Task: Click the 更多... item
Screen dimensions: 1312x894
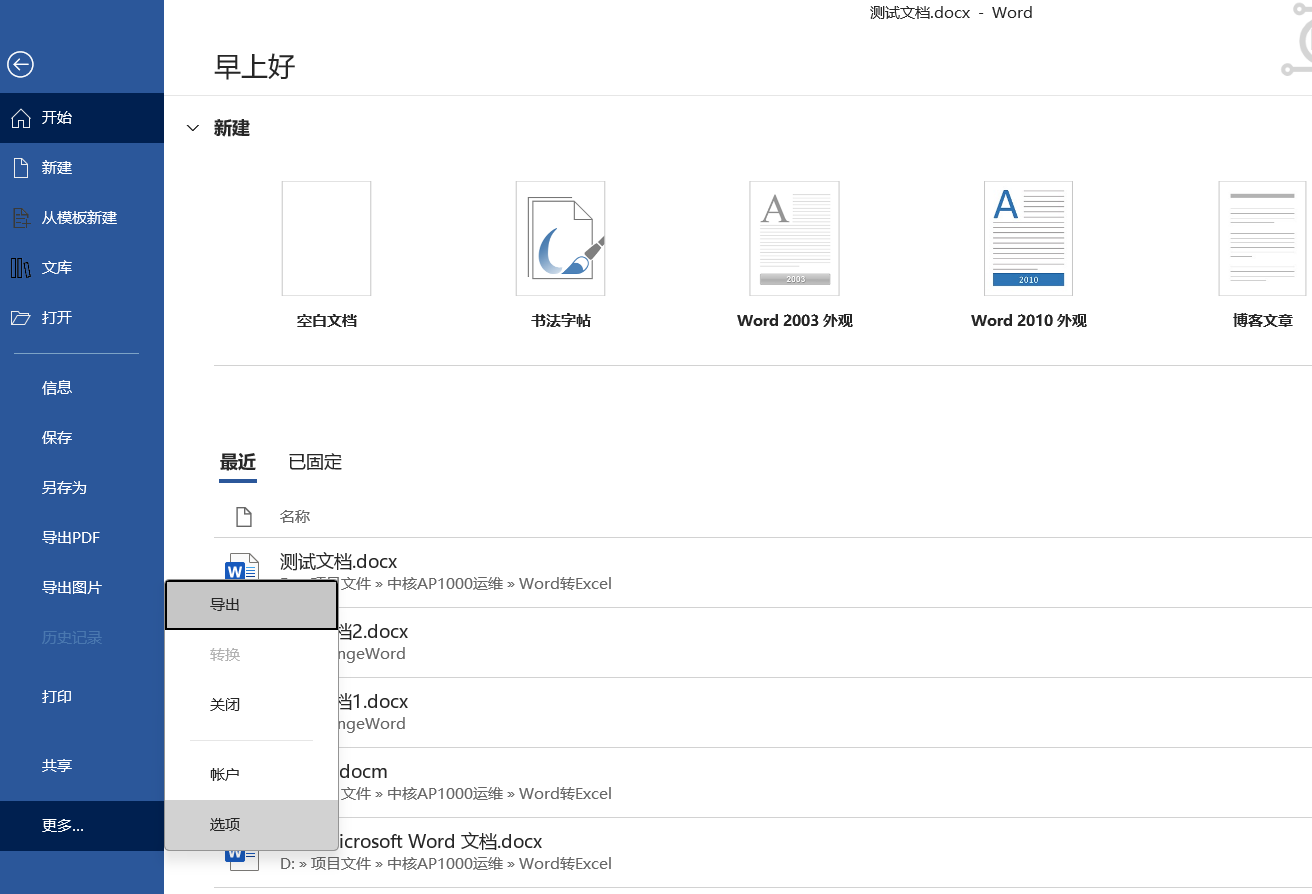Action: coord(82,826)
